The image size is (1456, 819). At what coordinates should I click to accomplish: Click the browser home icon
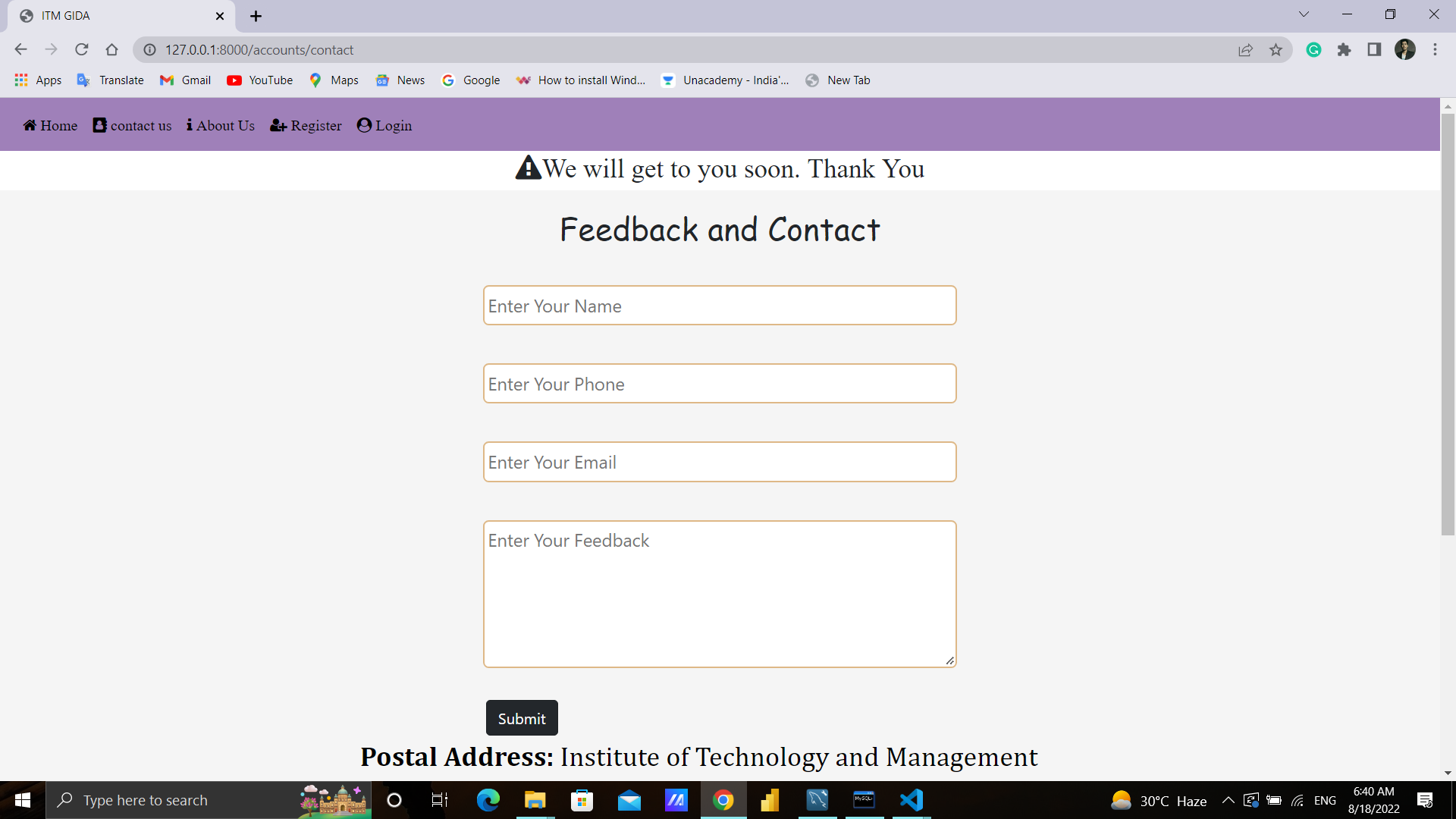[111, 49]
